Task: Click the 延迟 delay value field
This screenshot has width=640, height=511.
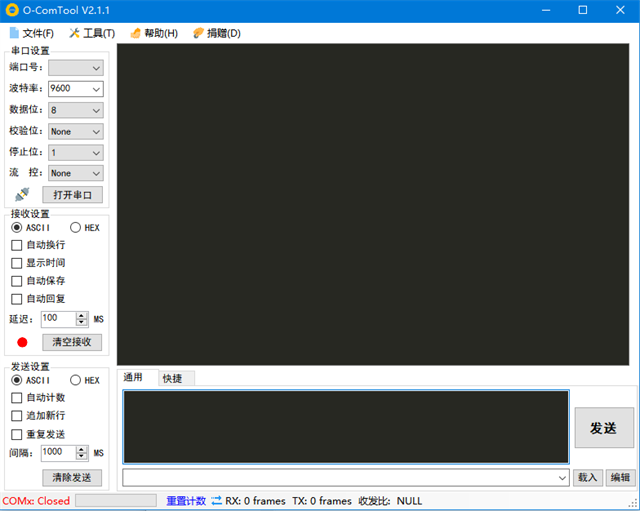Action: click(x=58, y=319)
